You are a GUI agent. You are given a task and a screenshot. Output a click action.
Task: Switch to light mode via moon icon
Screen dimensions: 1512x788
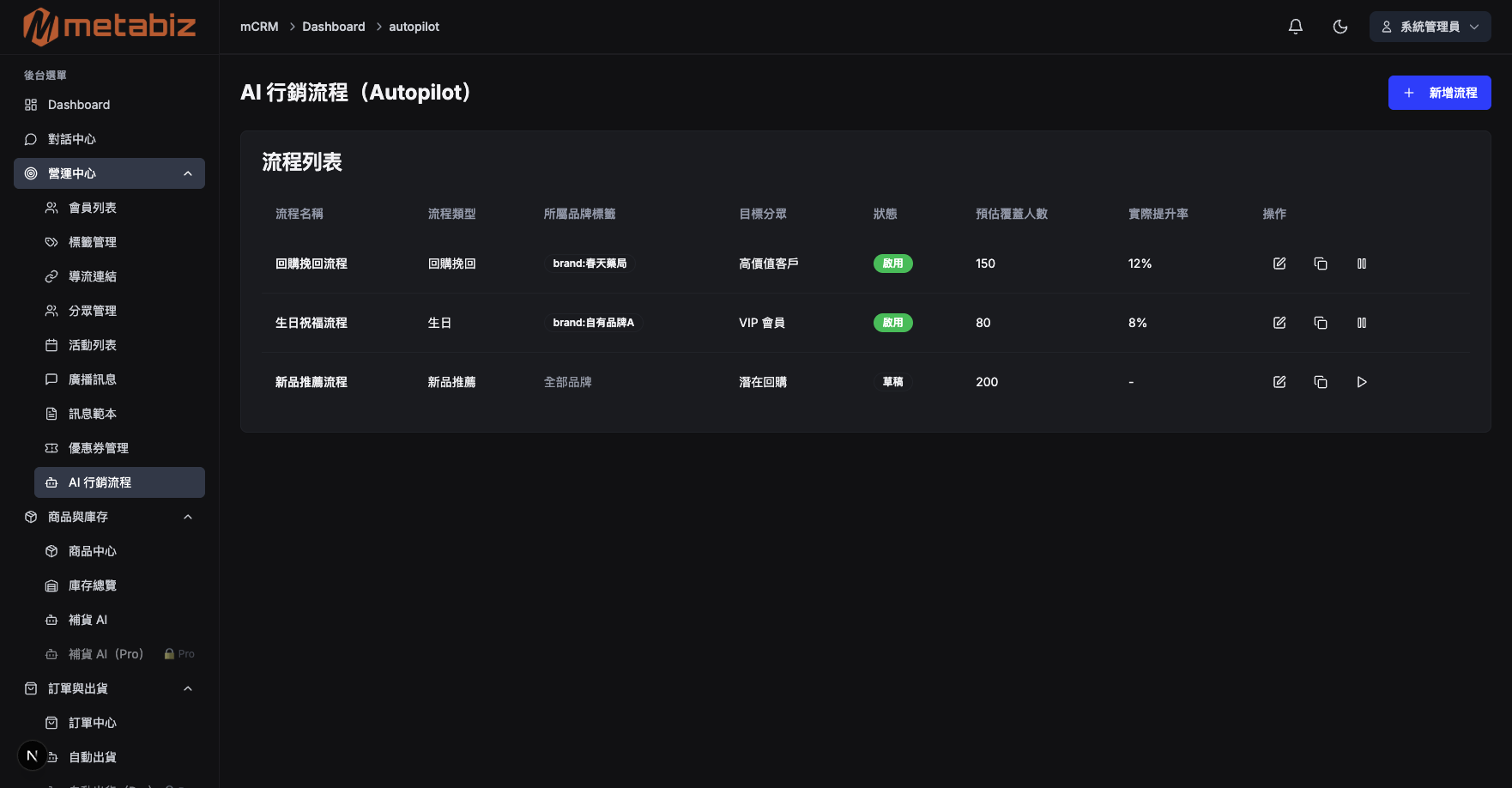[1340, 27]
